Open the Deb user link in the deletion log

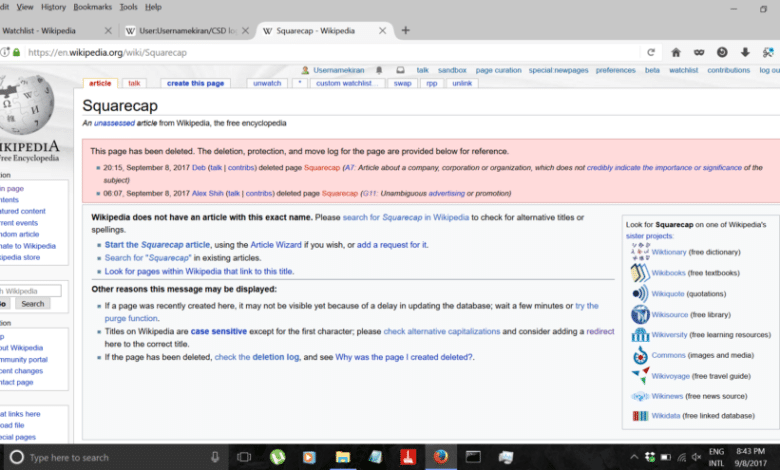(199, 168)
